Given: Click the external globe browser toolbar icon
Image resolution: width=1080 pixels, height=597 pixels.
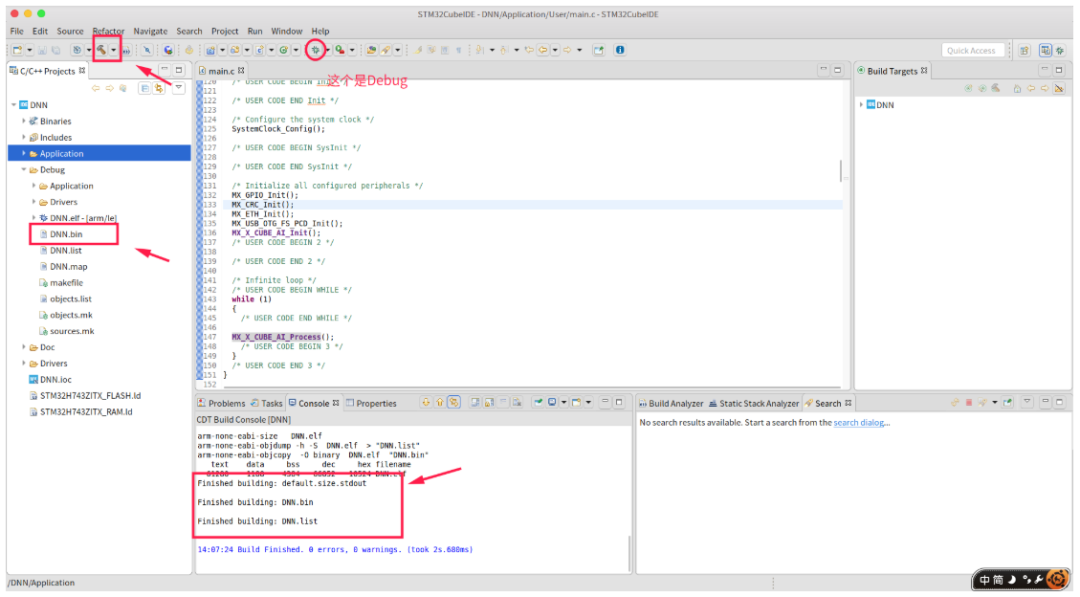Looking at the screenshot, I should click(x=168, y=50).
